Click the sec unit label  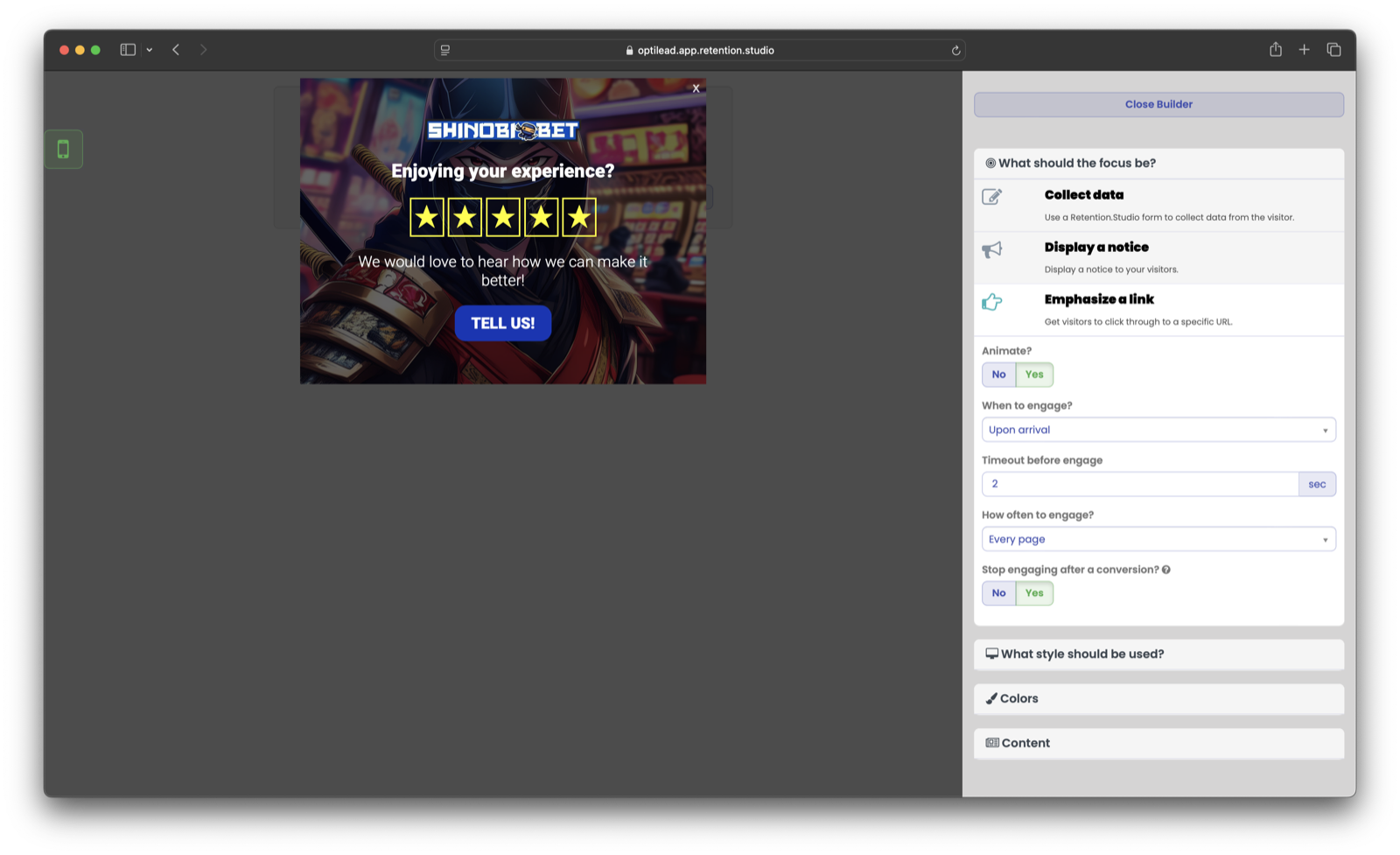1317,484
